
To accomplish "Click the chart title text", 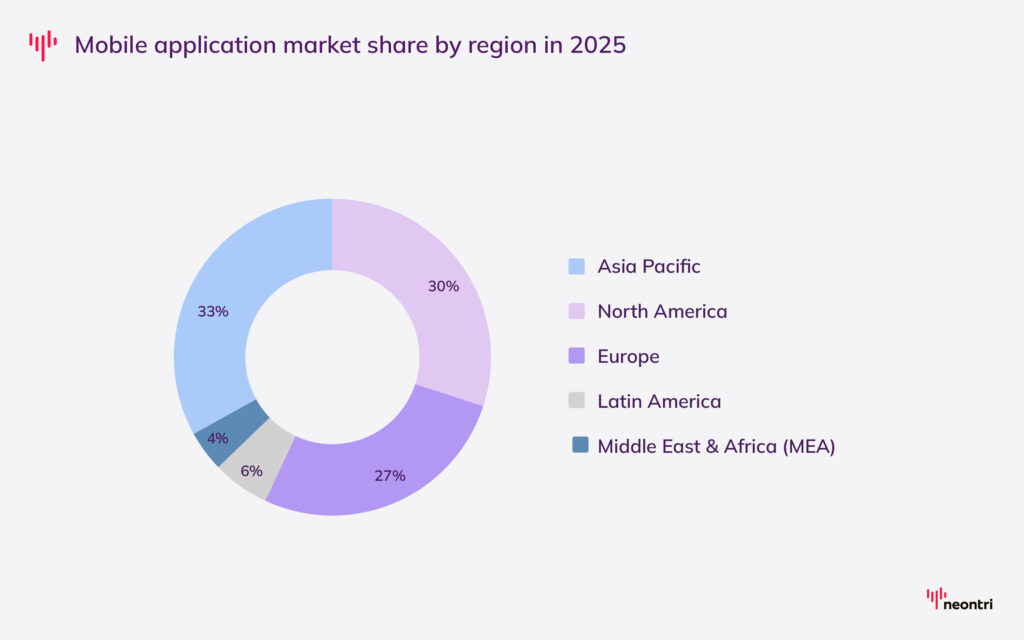I will pos(350,45).
